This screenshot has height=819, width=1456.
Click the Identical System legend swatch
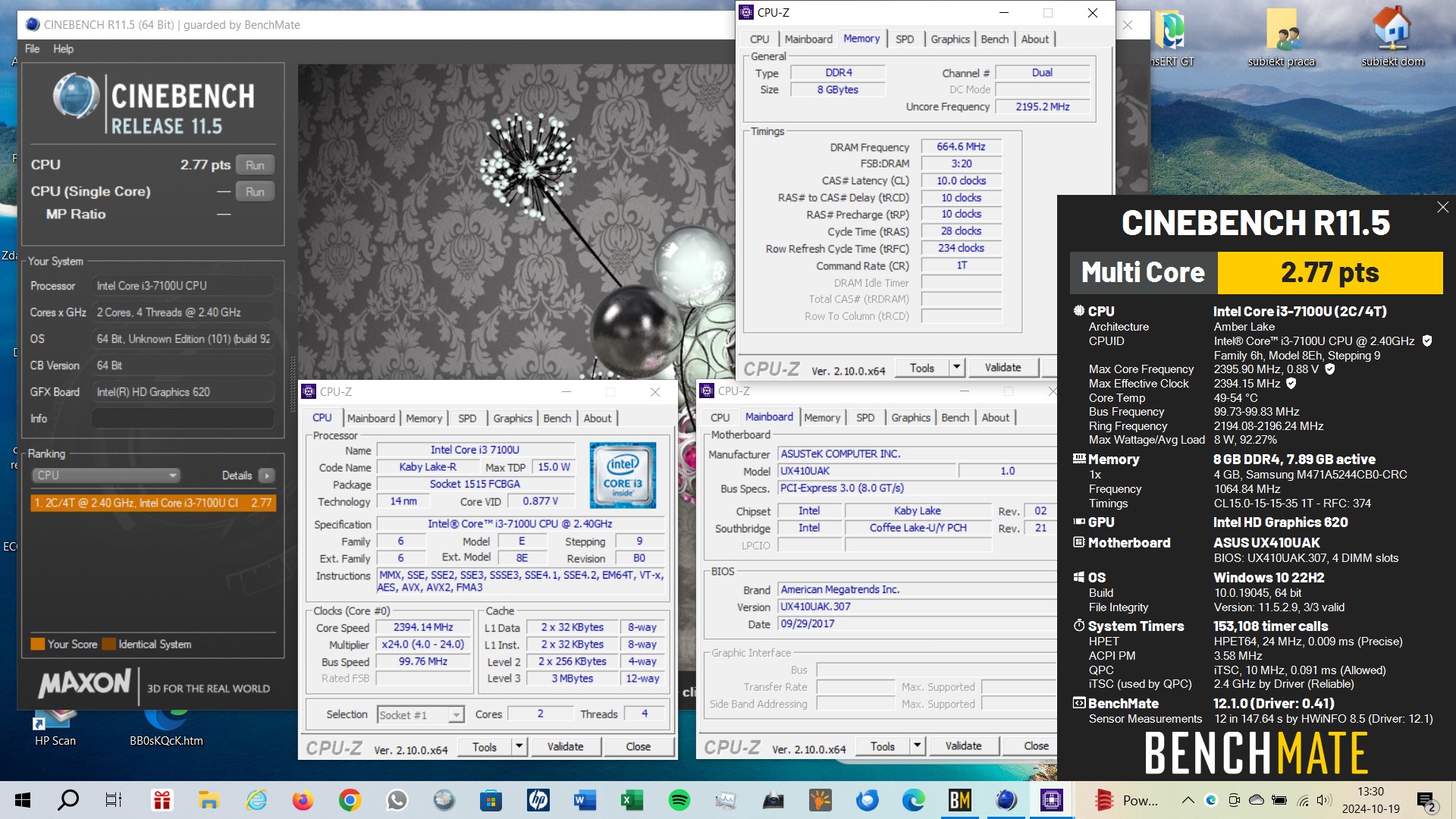coord(108,644)
